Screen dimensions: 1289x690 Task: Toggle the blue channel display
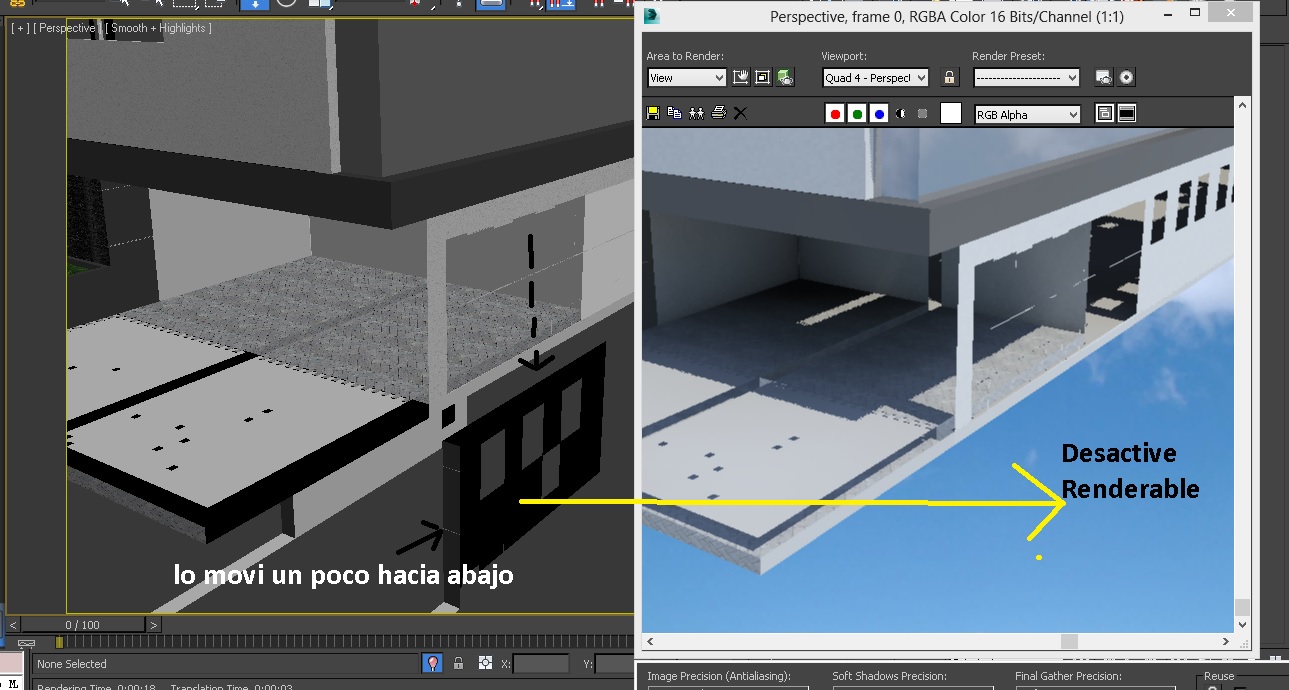879,114
